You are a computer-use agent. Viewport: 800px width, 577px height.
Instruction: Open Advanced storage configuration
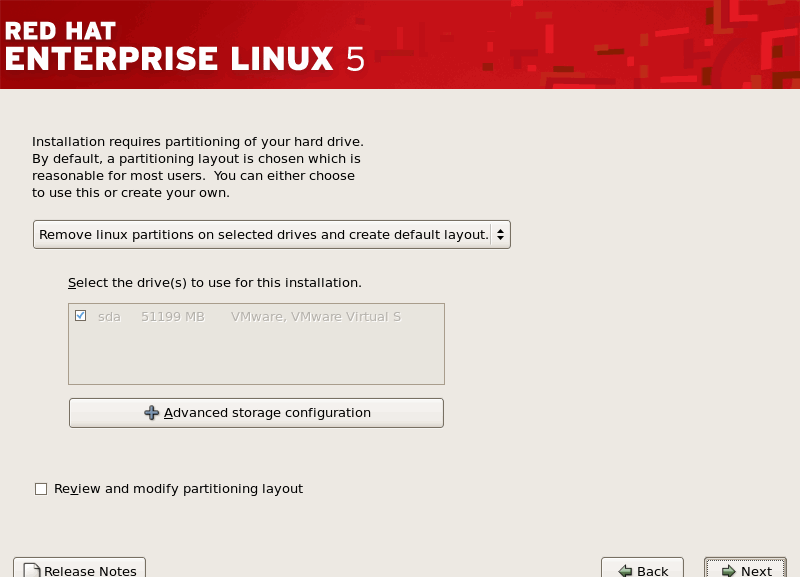(256, 413)
